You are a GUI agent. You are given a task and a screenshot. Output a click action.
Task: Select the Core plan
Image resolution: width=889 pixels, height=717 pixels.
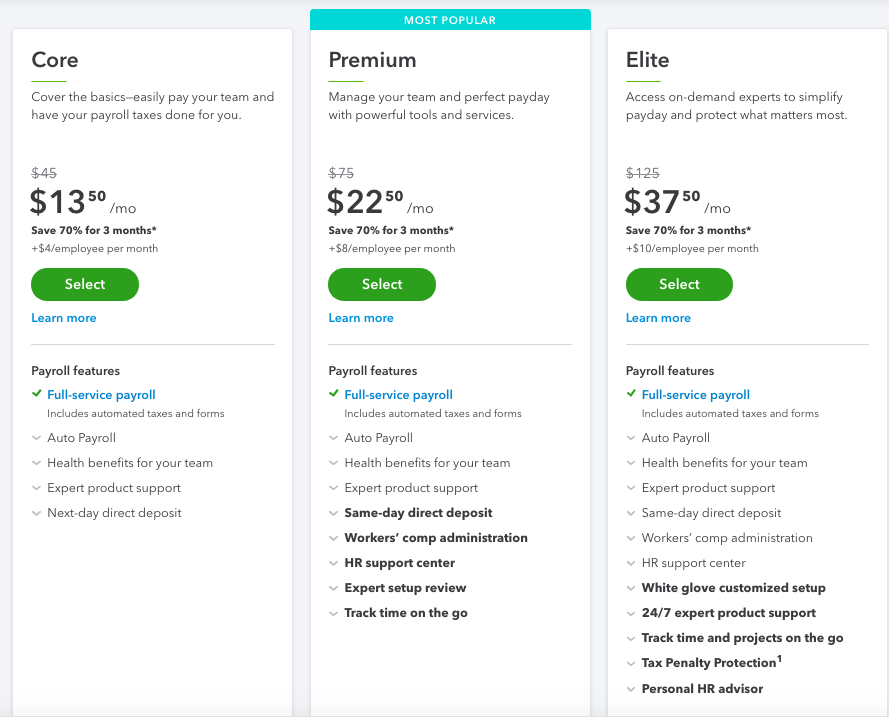[84, 284]
